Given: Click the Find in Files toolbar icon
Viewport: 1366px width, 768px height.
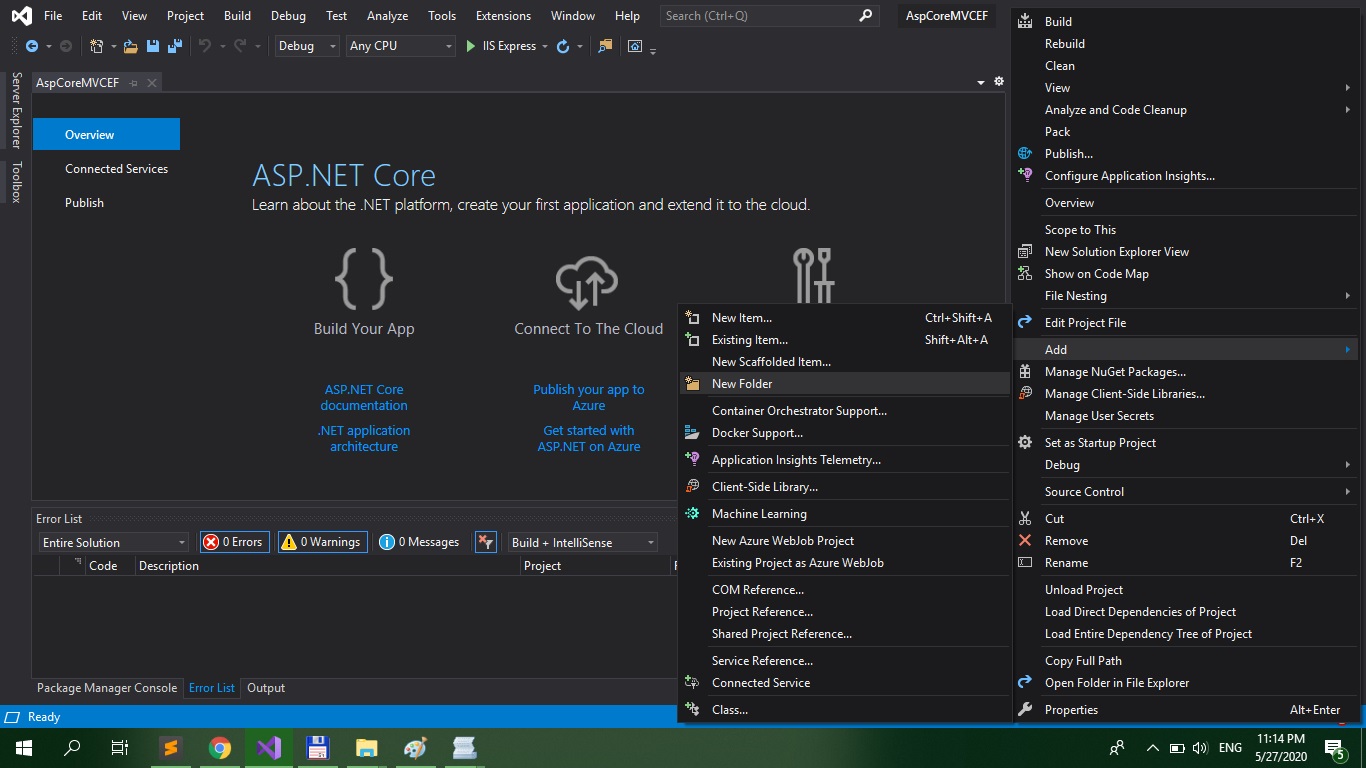Looking at the screenshot, I should coord(604,46).
